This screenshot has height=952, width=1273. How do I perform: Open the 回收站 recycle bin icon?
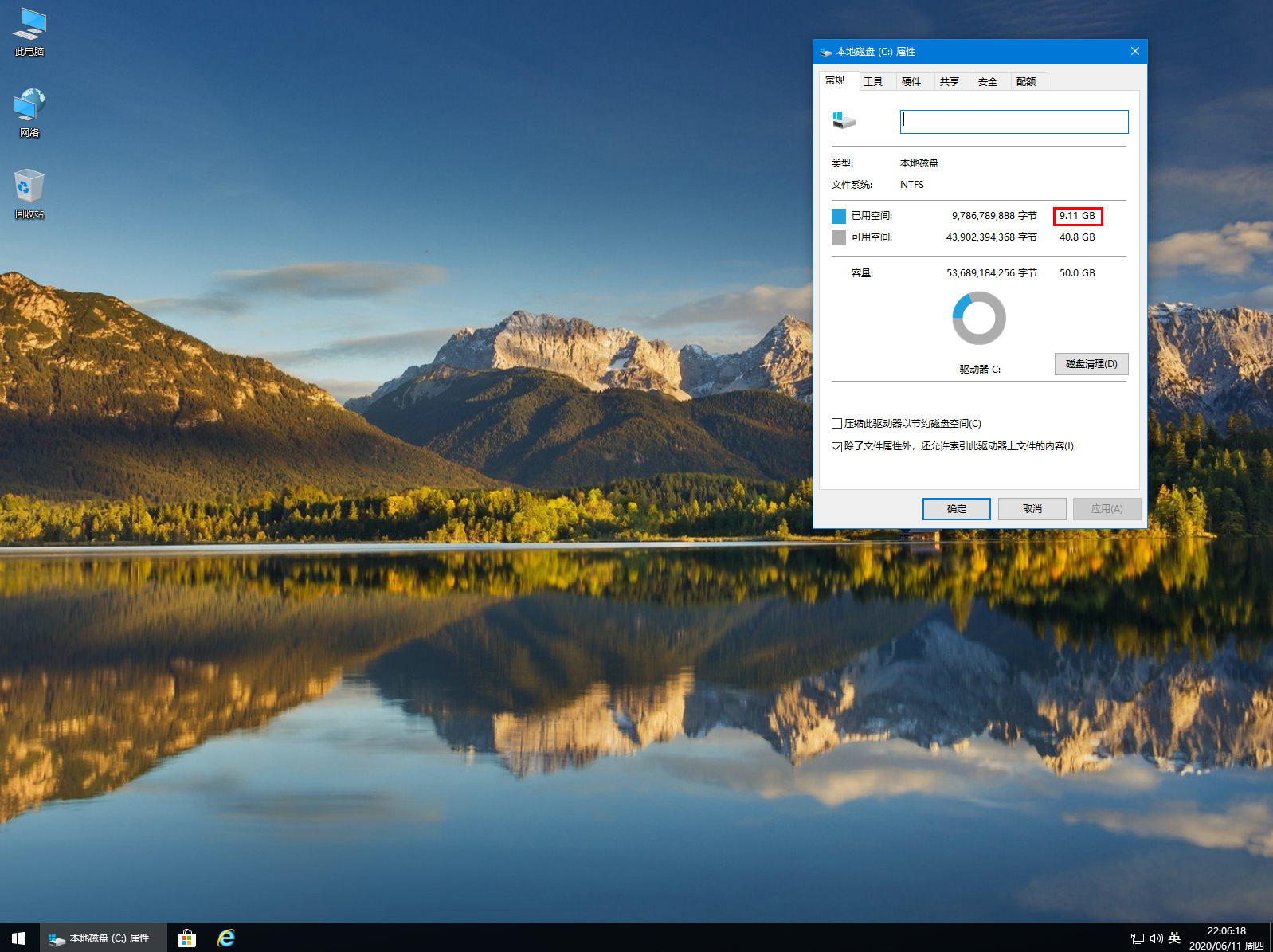pyautogui.click(x=29, y=194)
